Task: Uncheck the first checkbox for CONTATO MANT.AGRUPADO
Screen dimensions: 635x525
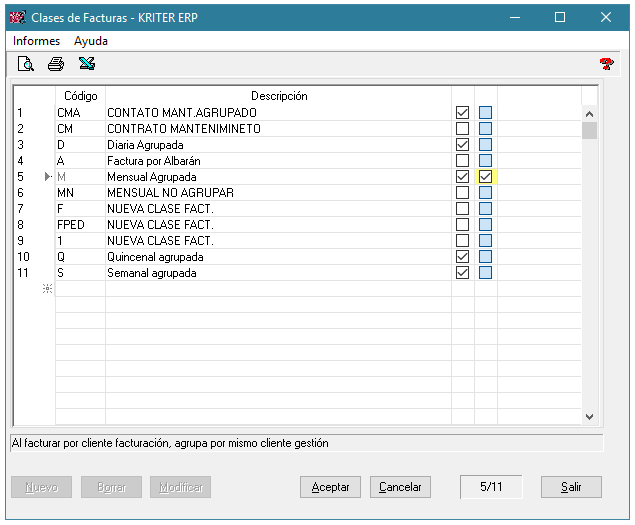Action: tap(462, 113)
